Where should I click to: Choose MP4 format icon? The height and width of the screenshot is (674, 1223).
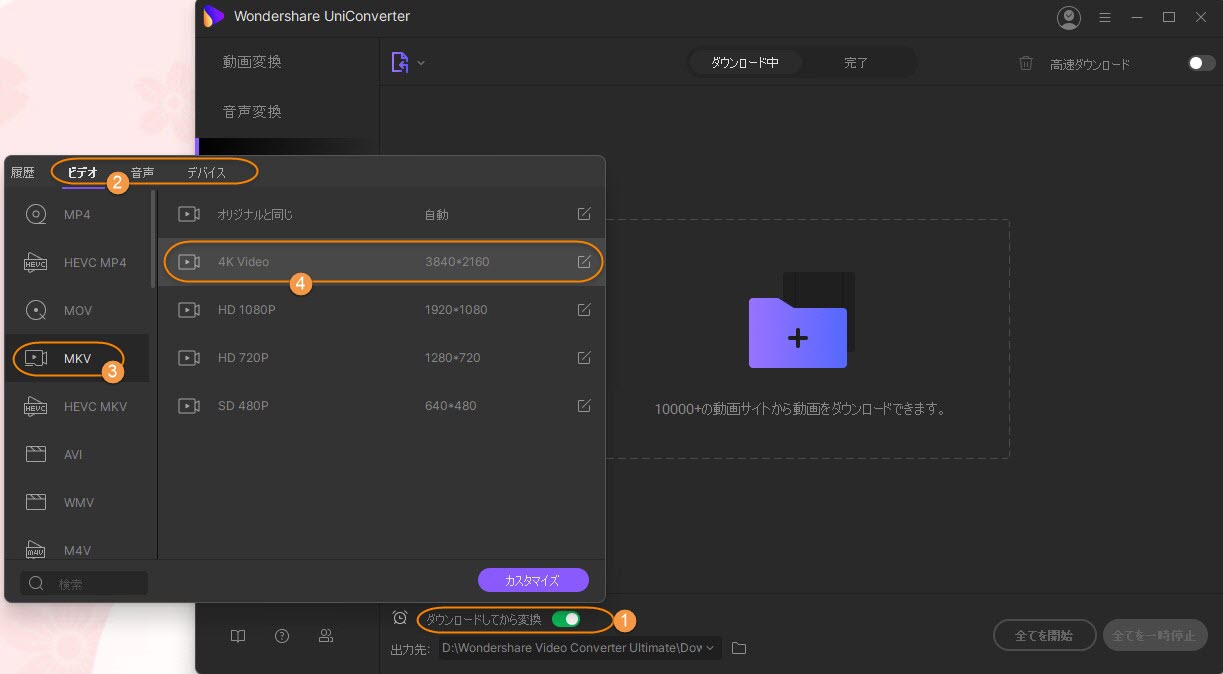(36, 214)
